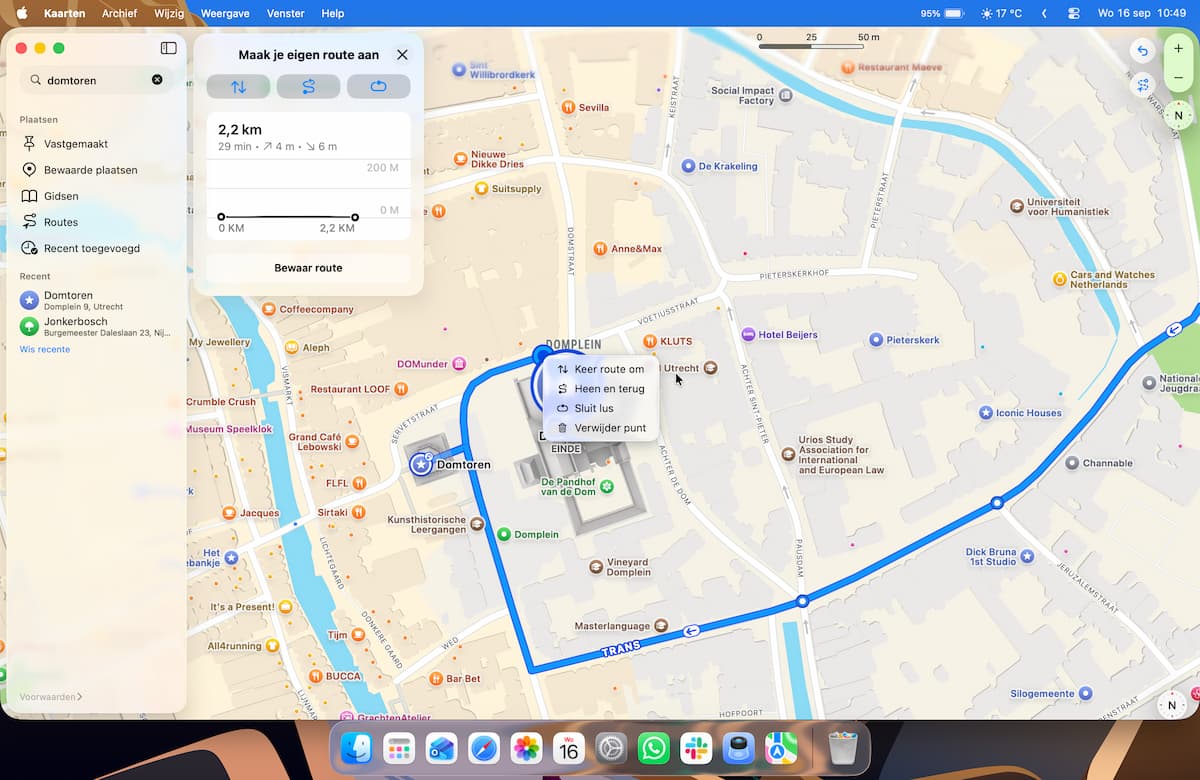Open the Weergave menu

(x=224, y=13)
